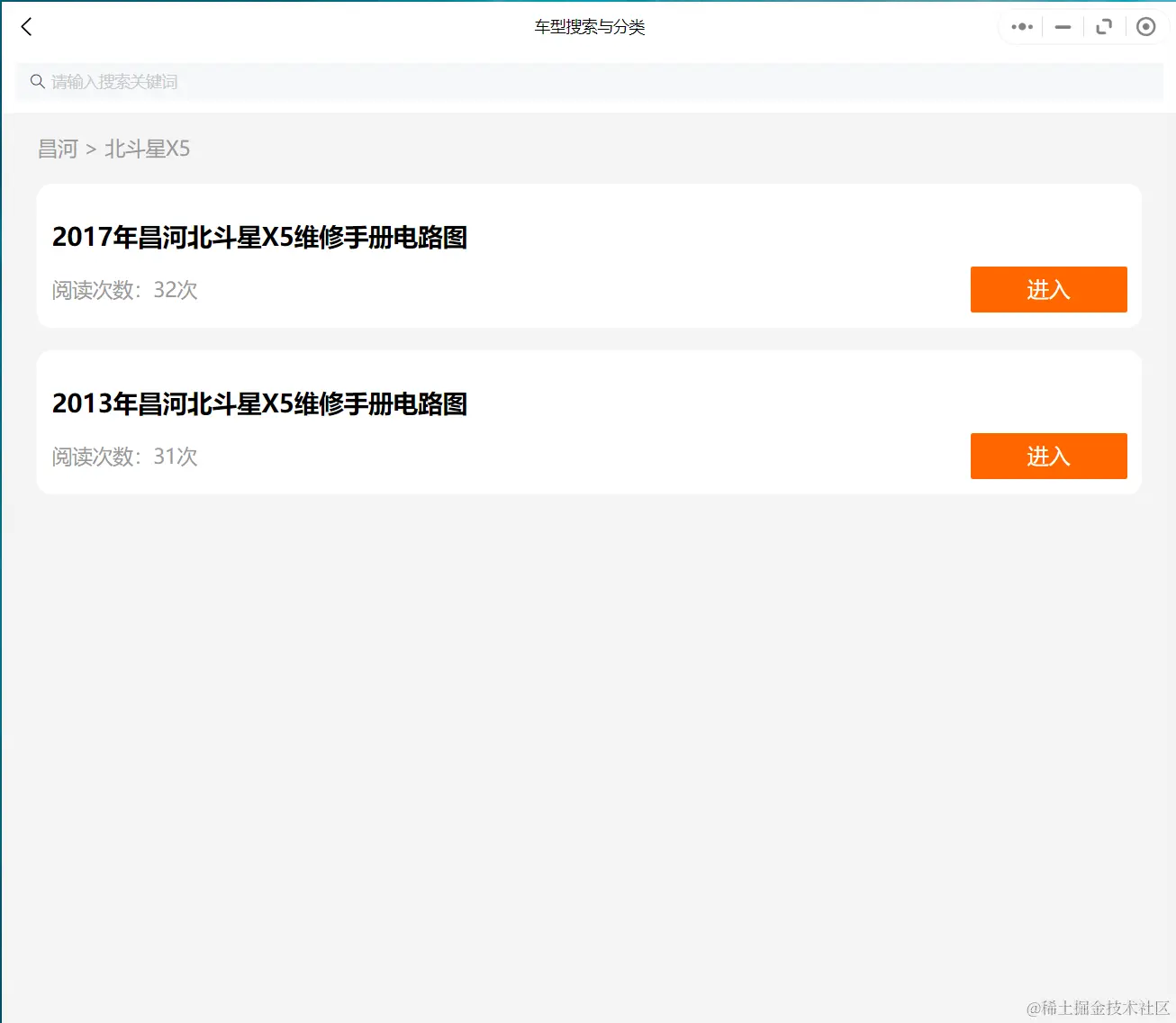The height and width of the screenshot is (1023, 1176).
Task: Open the 昌河 breadcrumb link
Action: coord(57,148)
